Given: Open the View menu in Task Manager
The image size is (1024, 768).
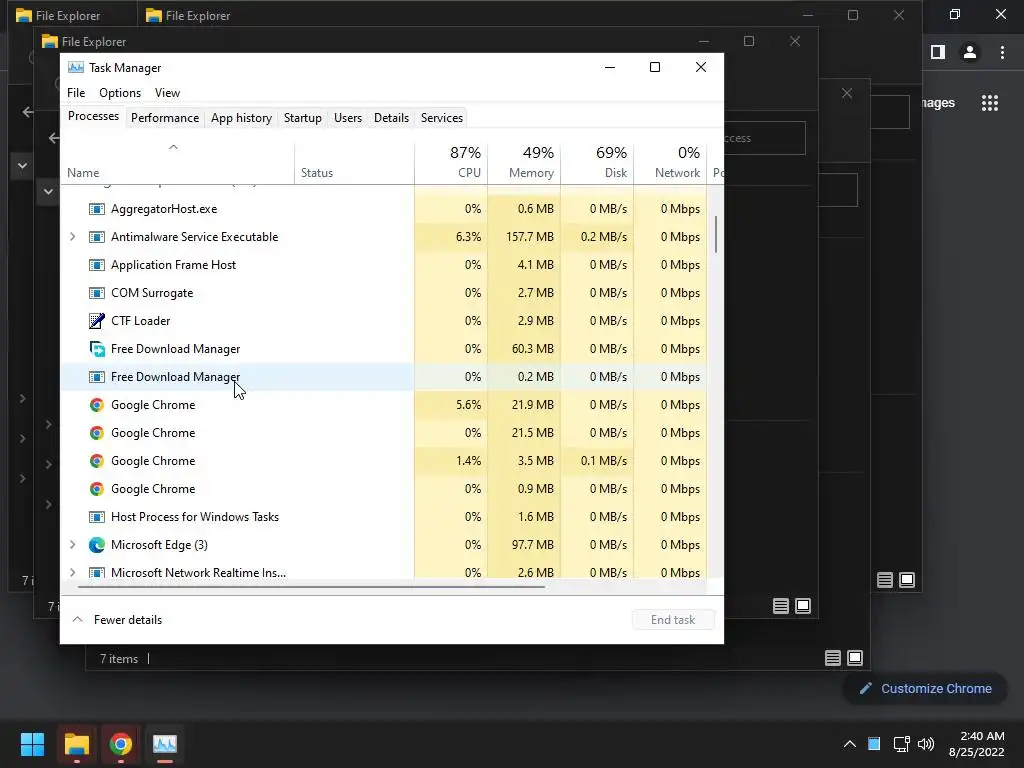Looking at the screenshot, I should [167, 93].
